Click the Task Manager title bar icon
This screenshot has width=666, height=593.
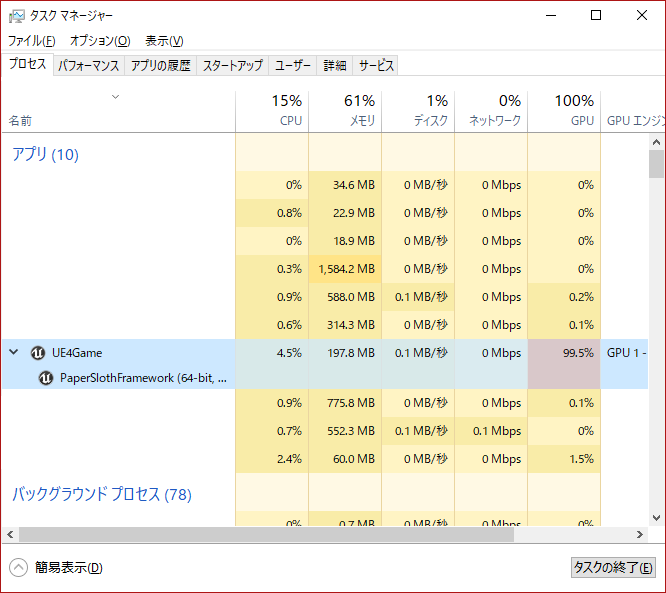(x=17, y=16)
